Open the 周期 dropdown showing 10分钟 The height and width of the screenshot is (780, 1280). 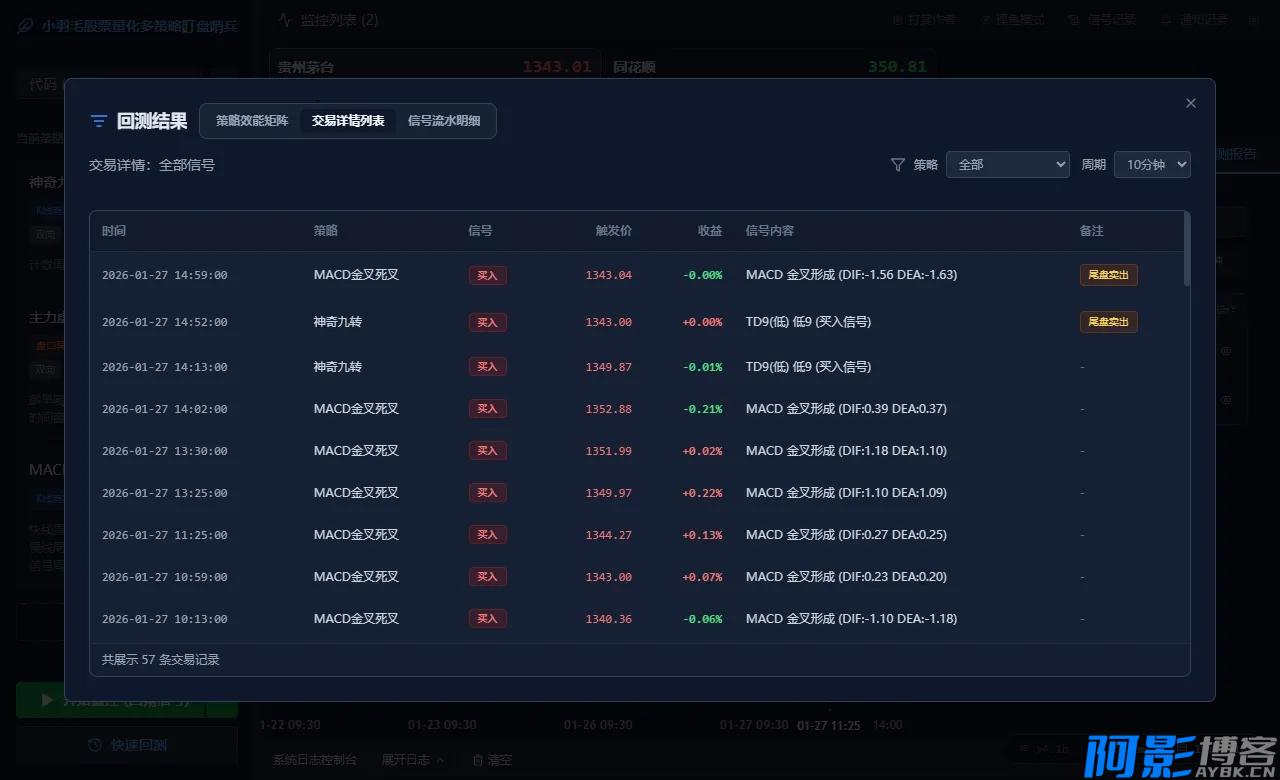click(x=1152, y=164)
